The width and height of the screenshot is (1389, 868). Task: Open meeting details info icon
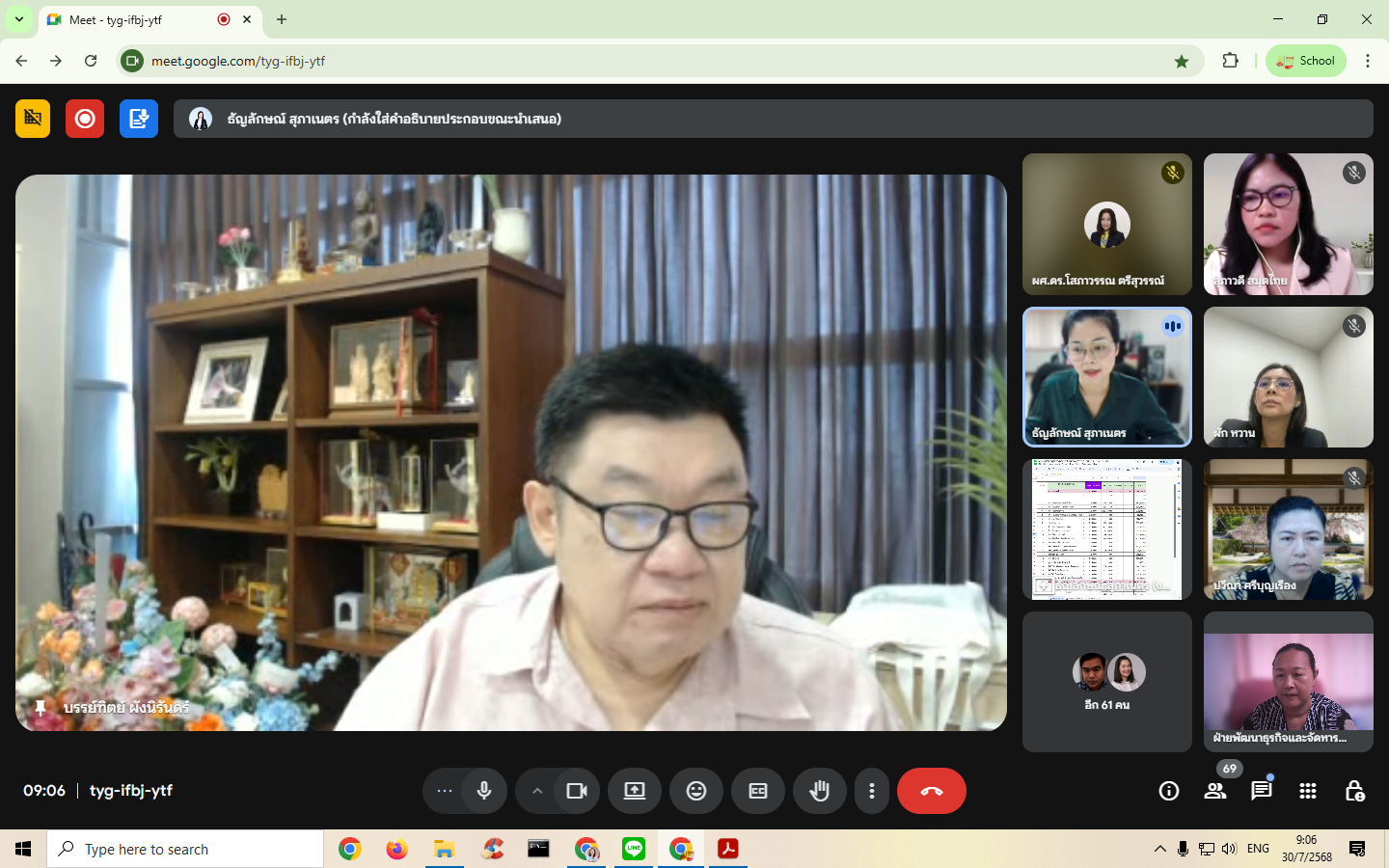1169,791
